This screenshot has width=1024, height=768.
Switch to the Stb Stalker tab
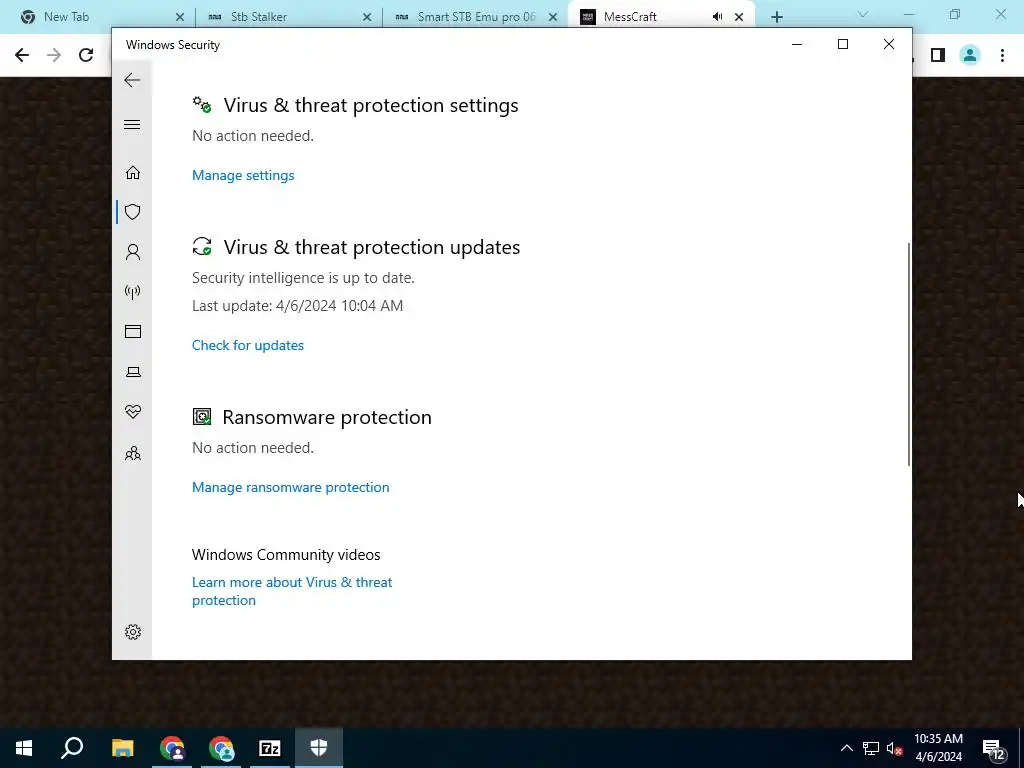pos(287,17)
